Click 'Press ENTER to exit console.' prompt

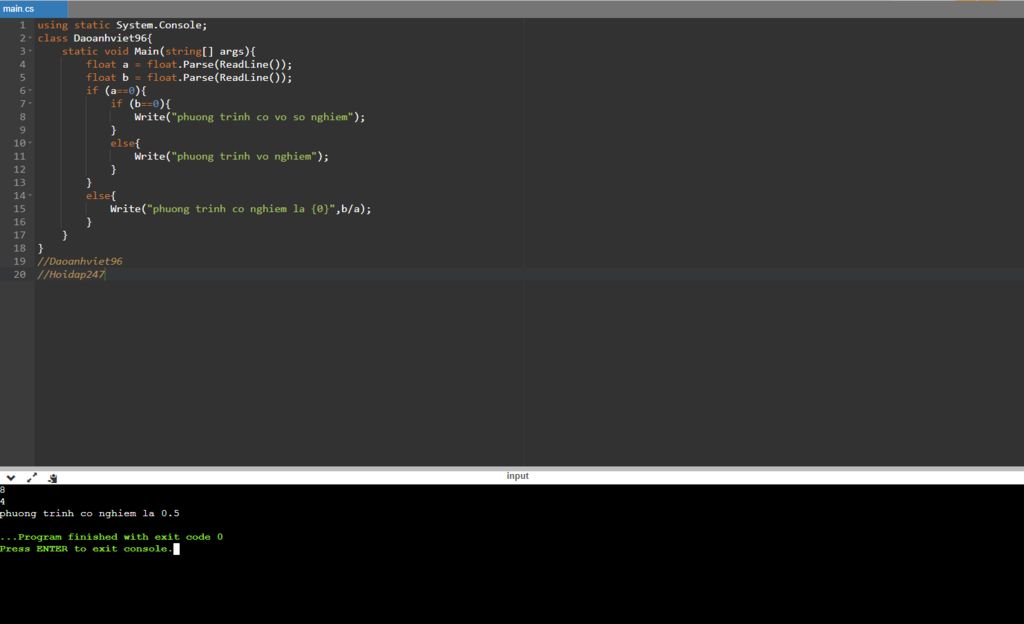coord(86,549)
